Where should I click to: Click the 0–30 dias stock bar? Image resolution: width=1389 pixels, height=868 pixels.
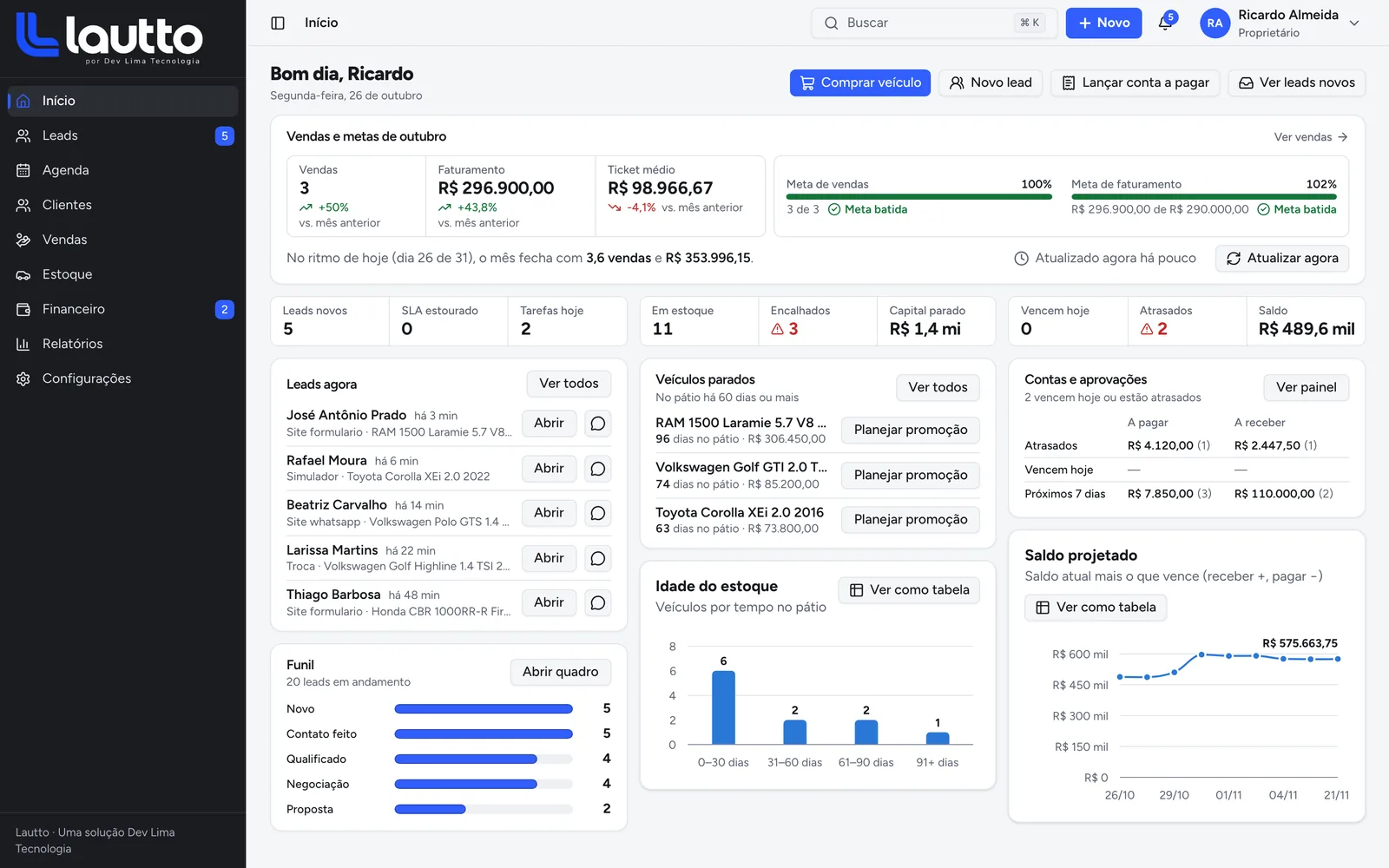724,707
